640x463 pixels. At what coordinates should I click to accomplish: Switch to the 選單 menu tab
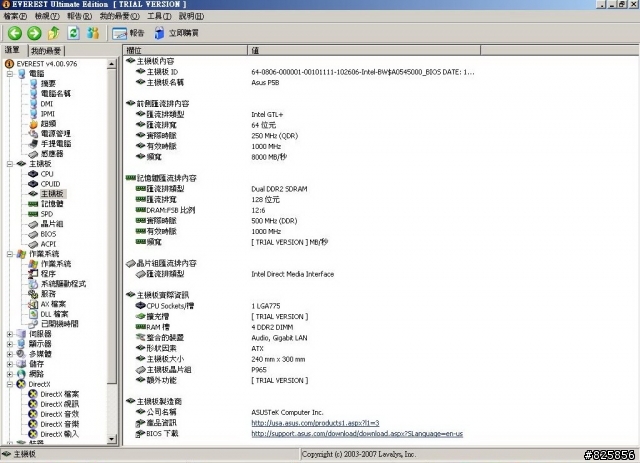coord(13,50)
